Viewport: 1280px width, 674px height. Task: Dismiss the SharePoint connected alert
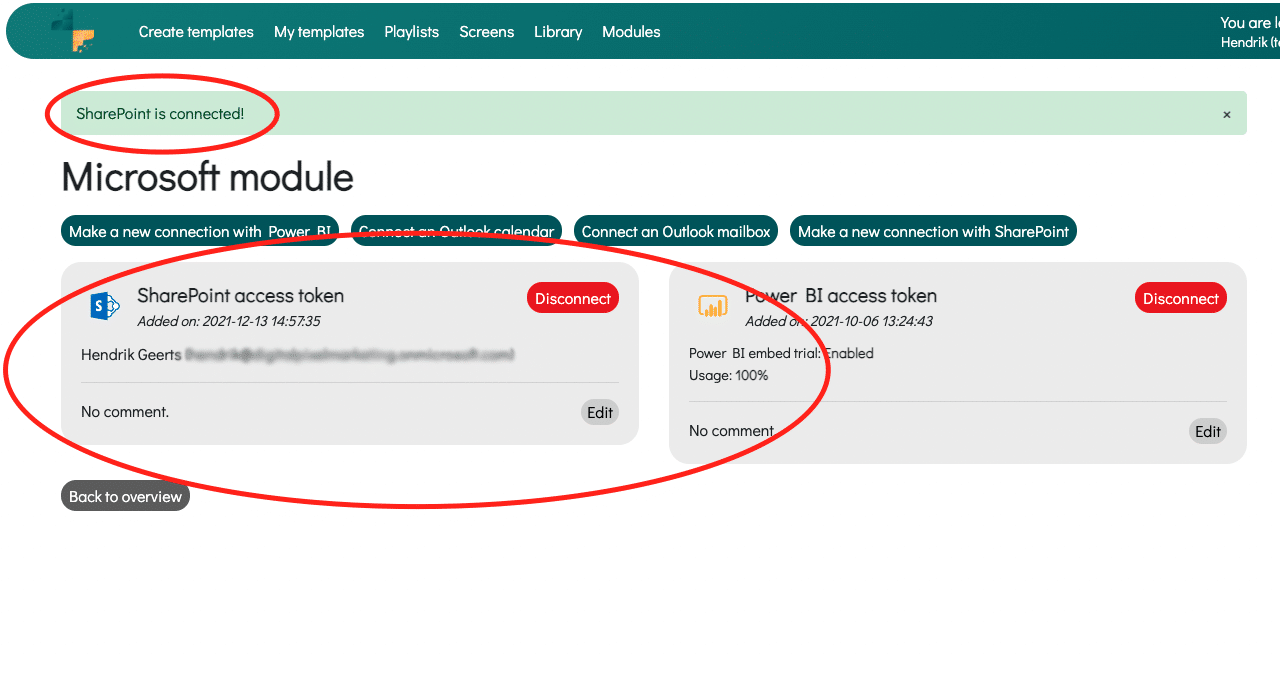coord(1227,114)
